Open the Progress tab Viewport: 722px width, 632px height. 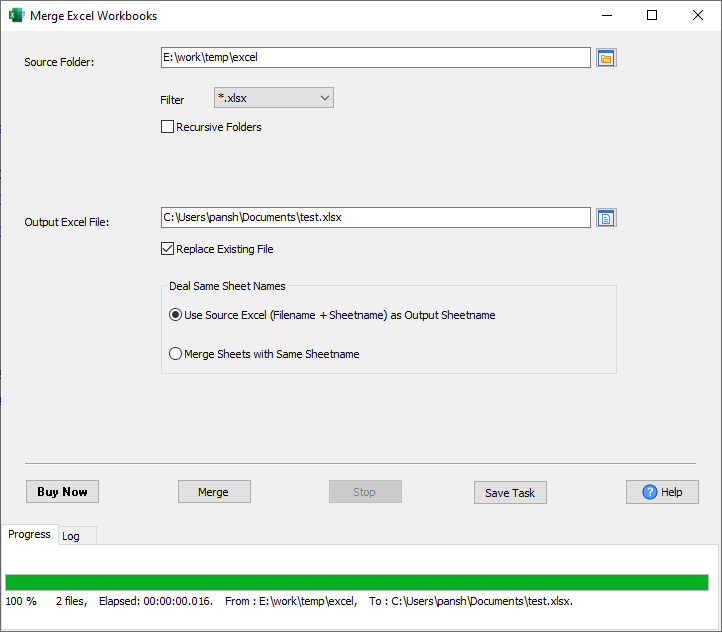29,534
